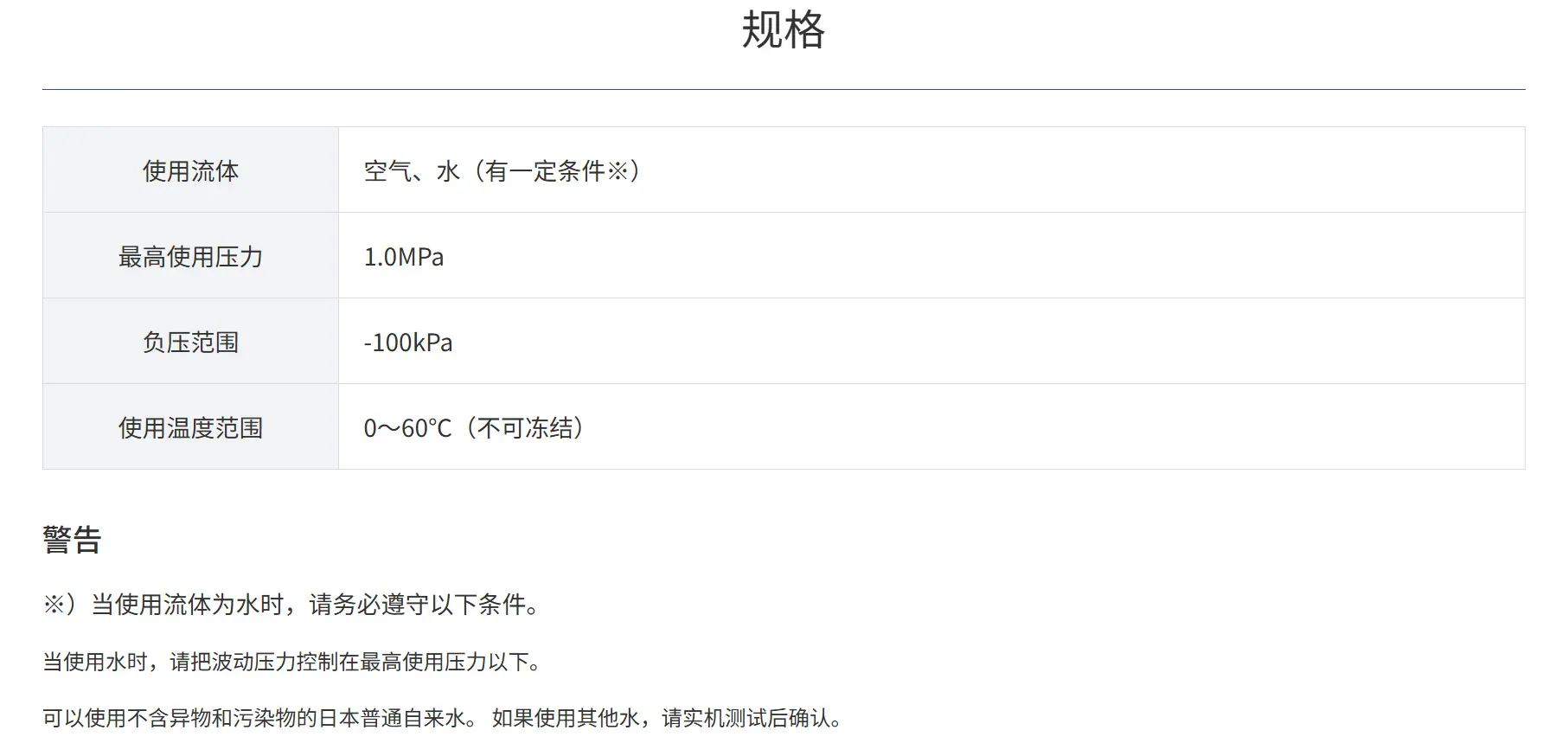Select the 使用温度范围 row label
1568x743 pixels.
190,427
